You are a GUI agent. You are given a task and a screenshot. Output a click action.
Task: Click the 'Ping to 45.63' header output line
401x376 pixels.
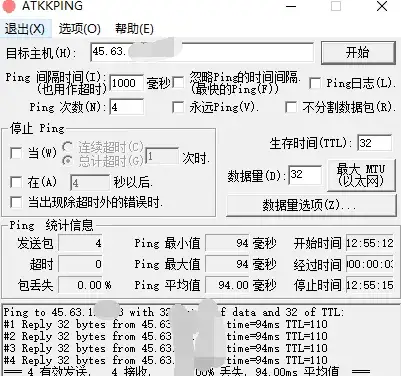pyautogui.click(x=173, y=312)
